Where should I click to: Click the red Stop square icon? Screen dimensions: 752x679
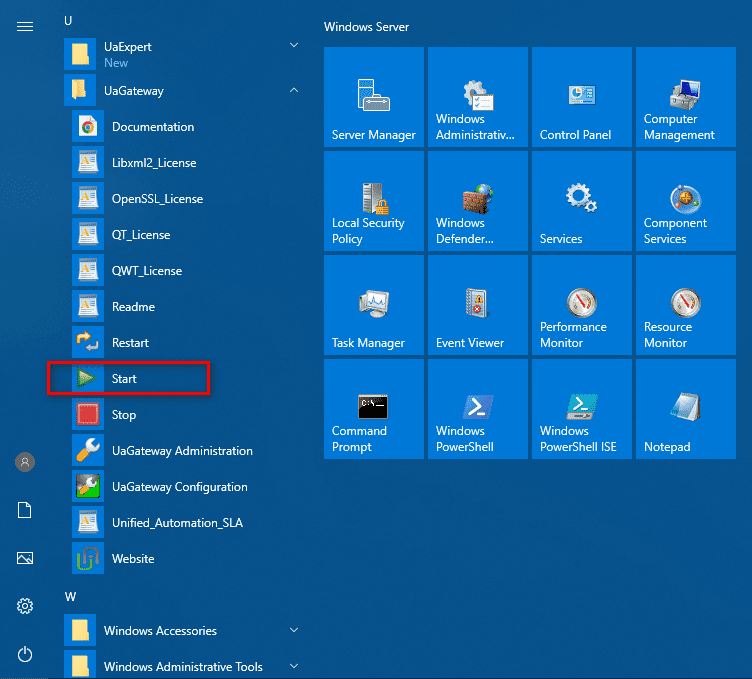click(88, 414)
